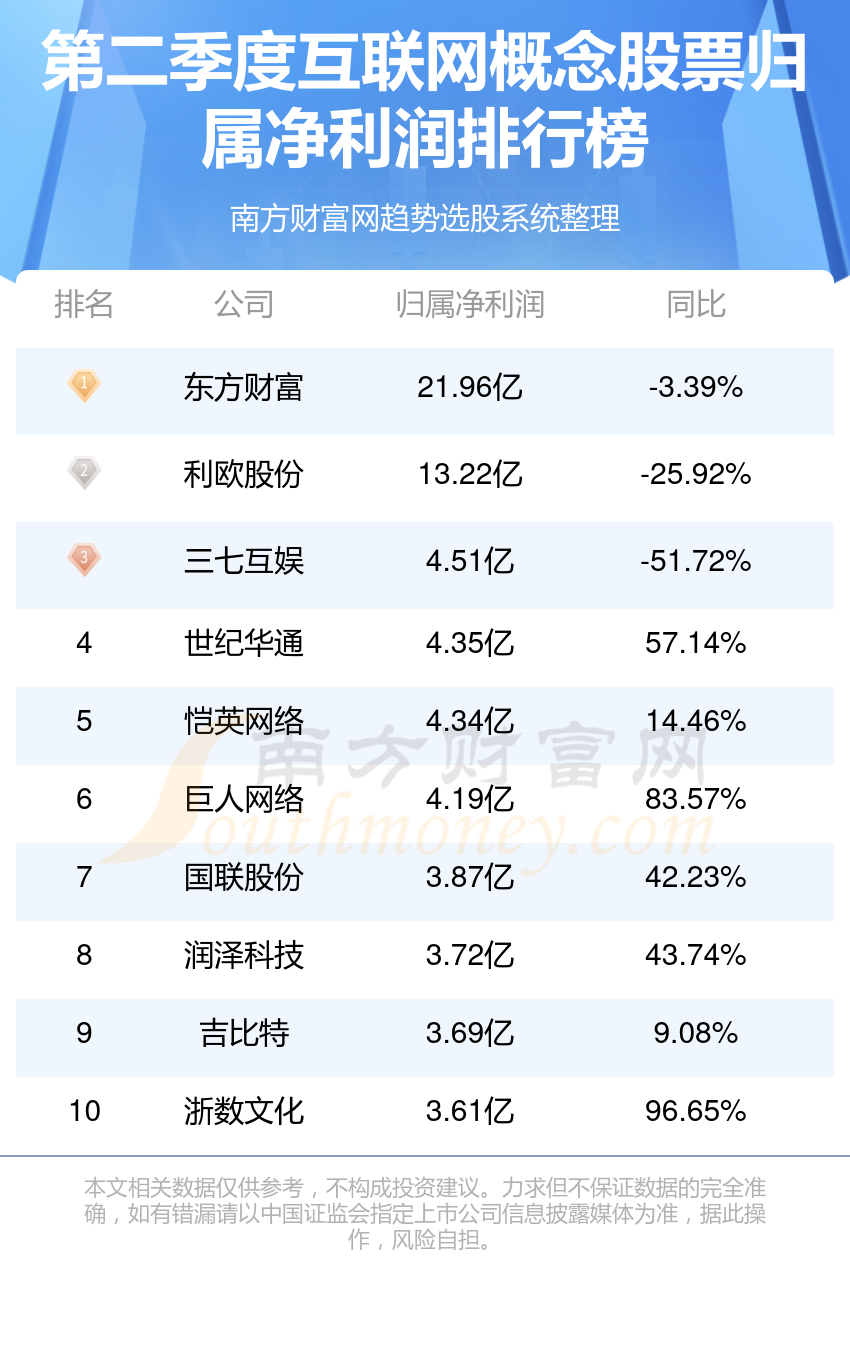Click the gold rank 1 medal icon
850x1350 pixels.
(x=84, y=385)
